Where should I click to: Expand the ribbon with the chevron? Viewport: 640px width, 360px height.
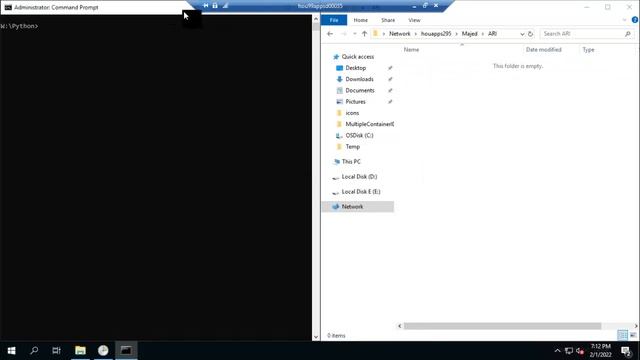[624, 20]
